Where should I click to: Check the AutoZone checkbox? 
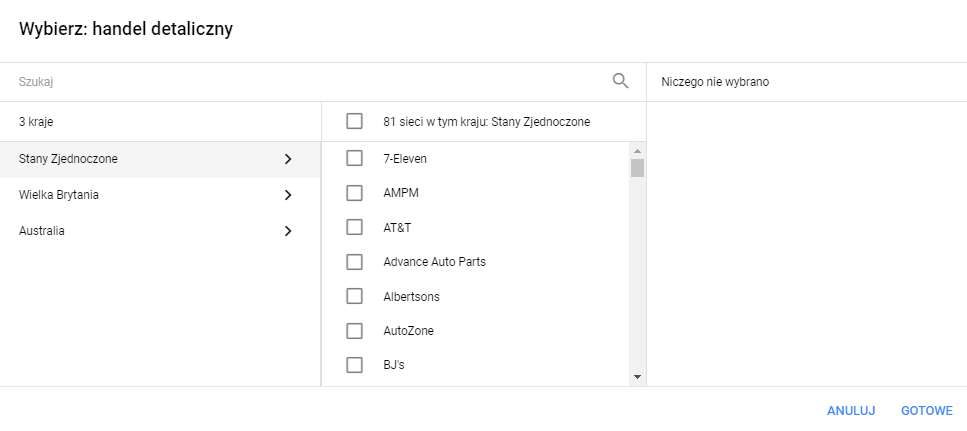coord(355,331)
